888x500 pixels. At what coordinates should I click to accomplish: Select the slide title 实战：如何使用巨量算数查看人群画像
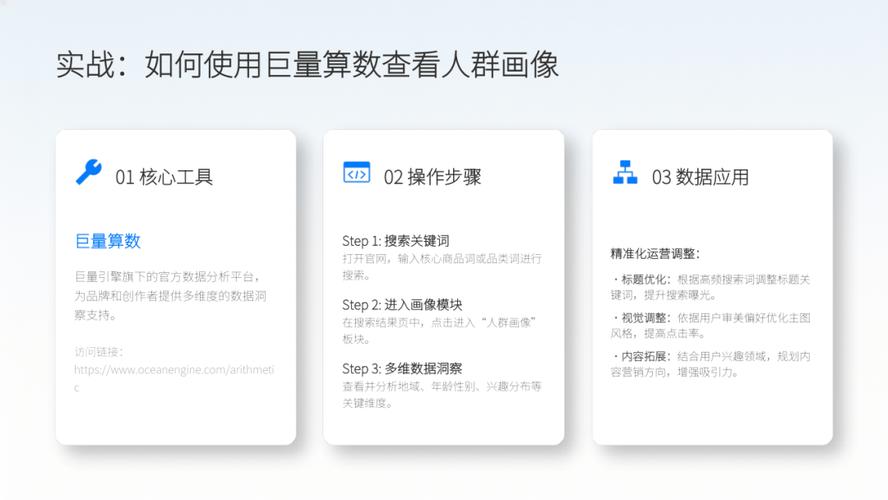click(x=308, y=64)
